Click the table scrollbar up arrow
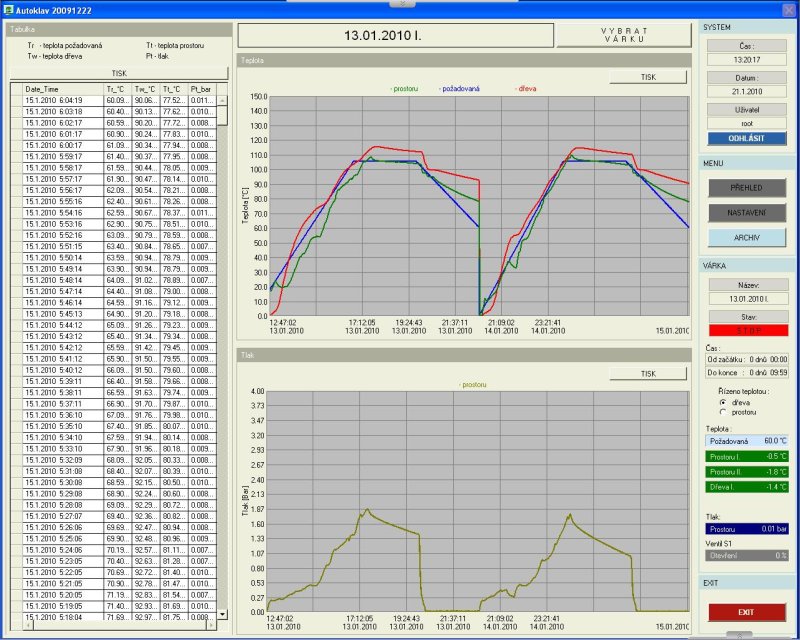This screenshot has height=640, width=800. point(222,89)
